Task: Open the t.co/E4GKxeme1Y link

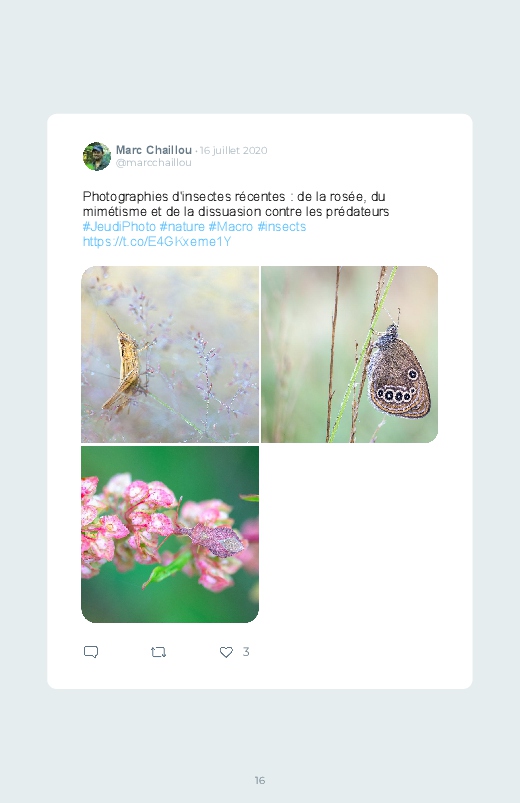Action: coord(157,241)
